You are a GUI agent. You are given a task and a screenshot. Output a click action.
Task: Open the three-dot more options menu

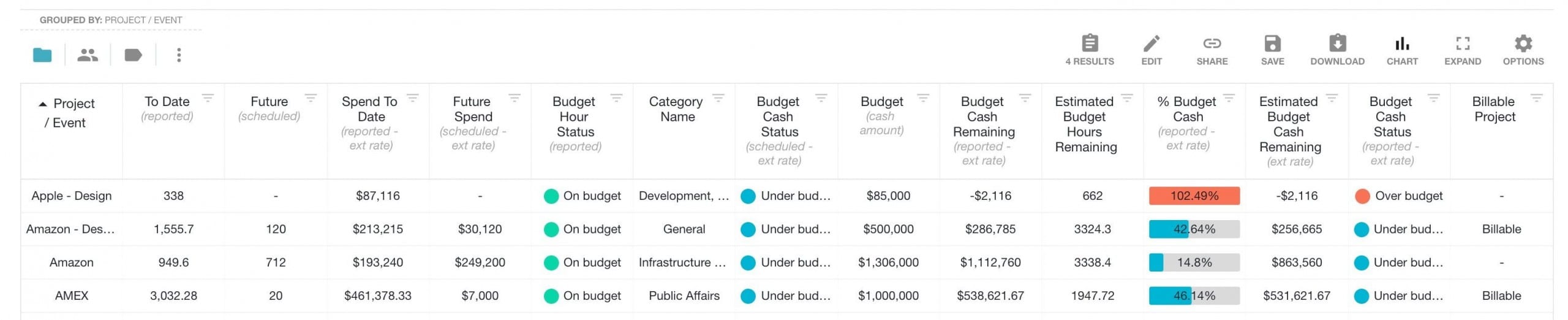pyautogui.click(x=179, y=55)
